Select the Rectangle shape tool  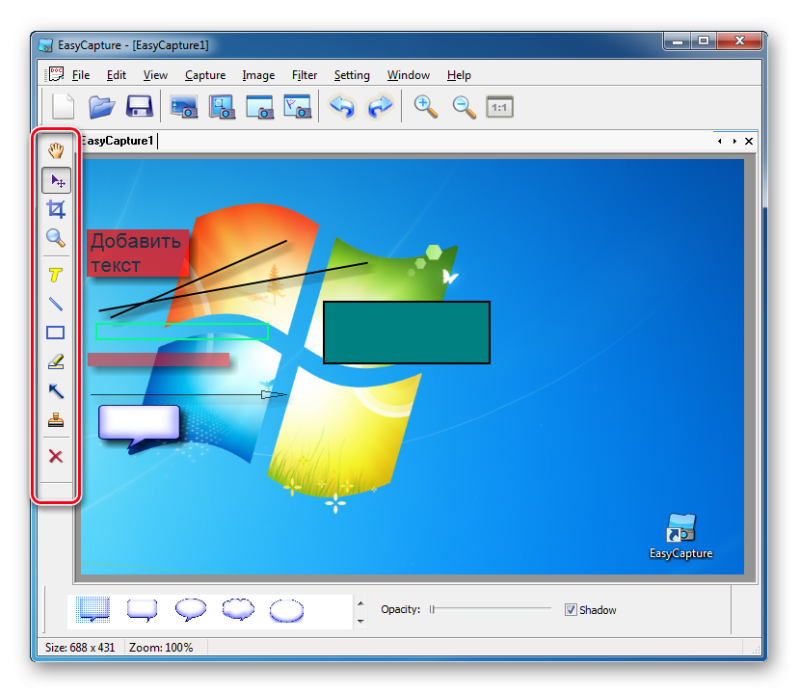tap(56, 333)
